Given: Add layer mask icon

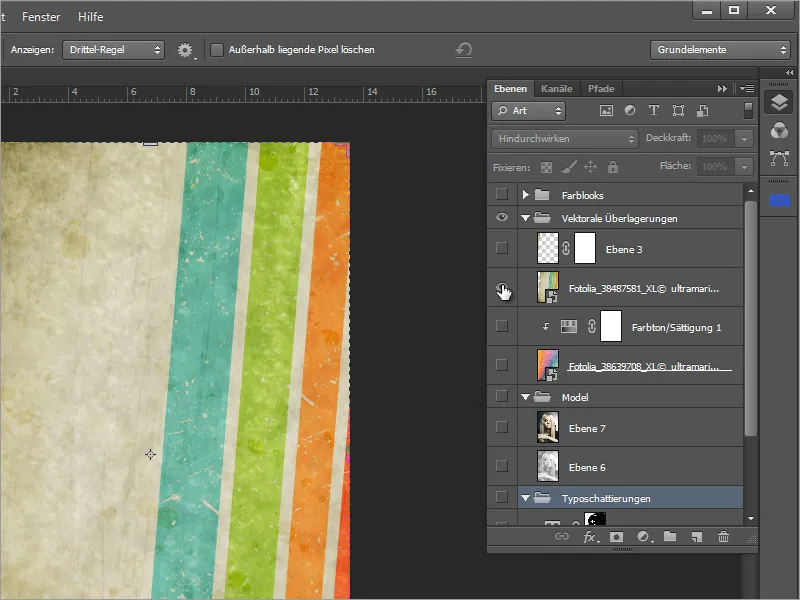Looking at the screenshot, I should [616, 537].
